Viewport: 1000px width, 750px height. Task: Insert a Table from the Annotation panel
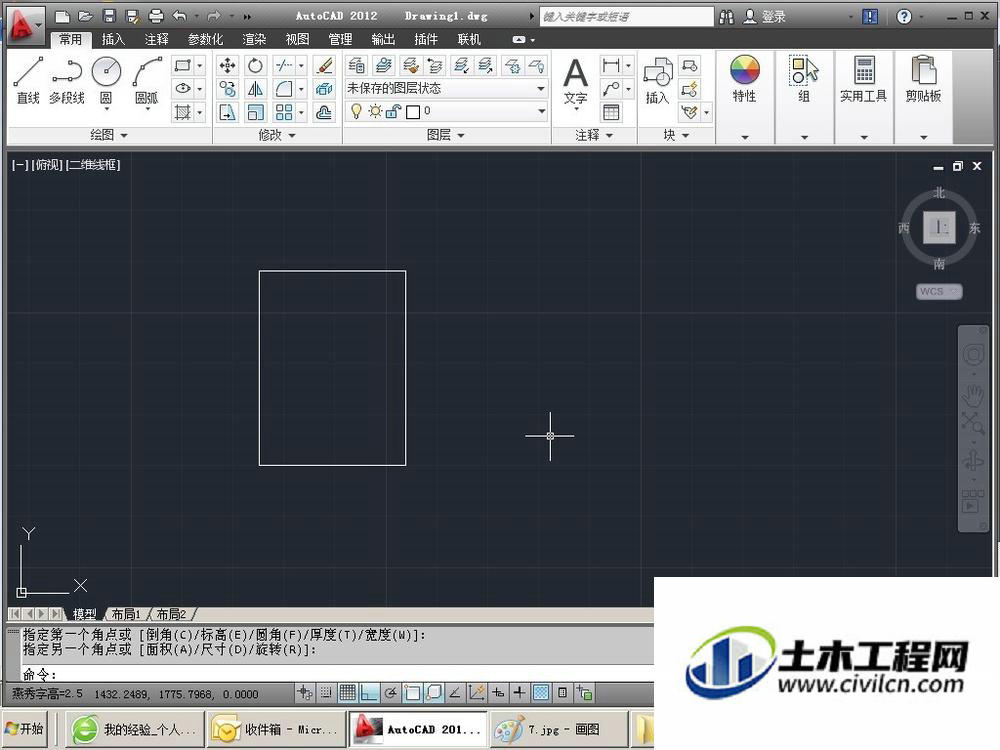pos(611,113)
